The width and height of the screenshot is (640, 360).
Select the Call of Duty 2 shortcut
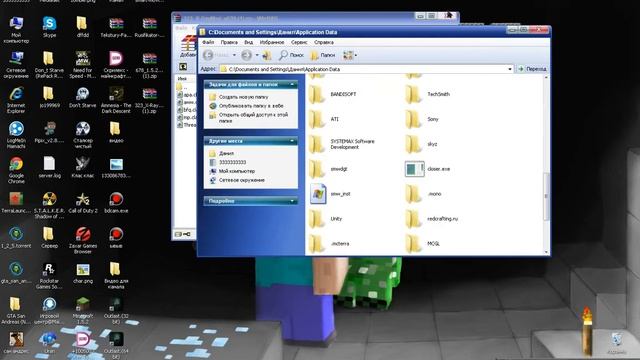[82, 202]
